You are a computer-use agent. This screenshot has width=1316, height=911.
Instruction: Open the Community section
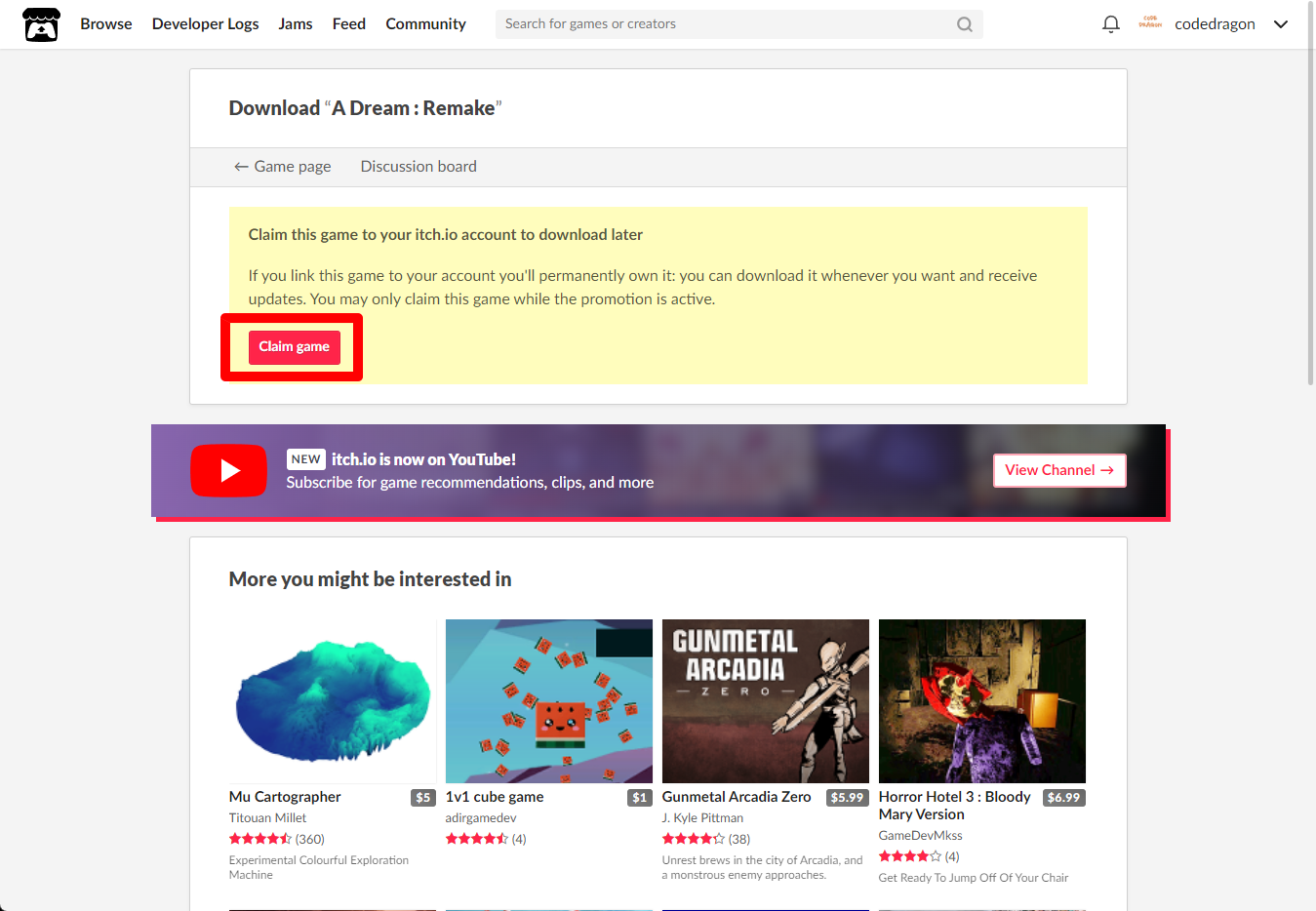pyautogui.click(x=425, y=23)
